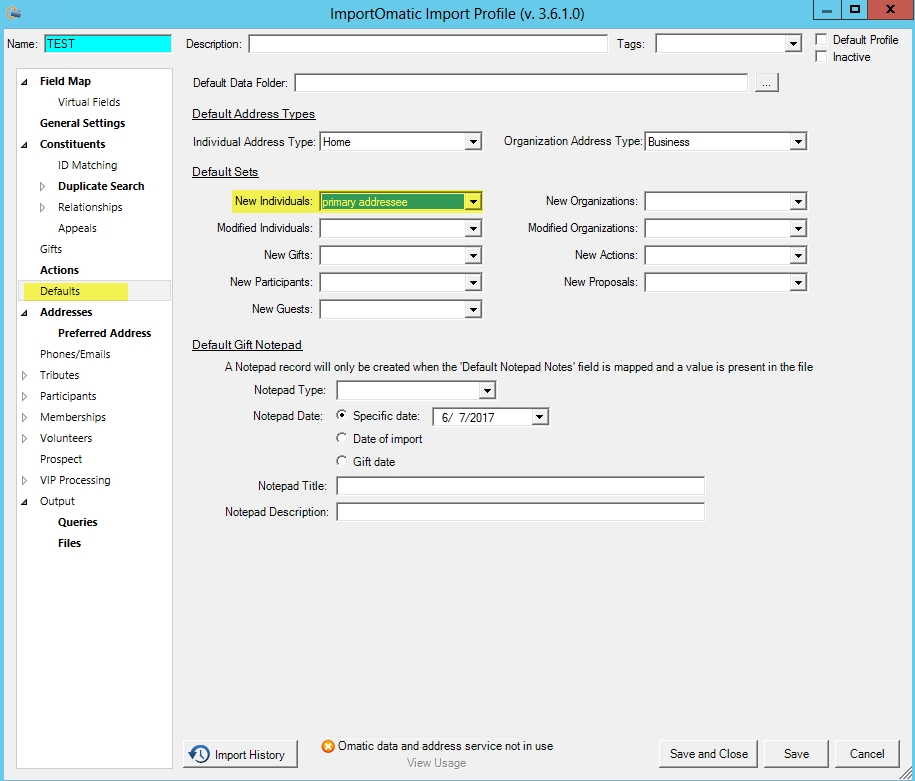This screenshot has width=915, height=781.
Task: Click Save and Close
Action: pos(707,754)
